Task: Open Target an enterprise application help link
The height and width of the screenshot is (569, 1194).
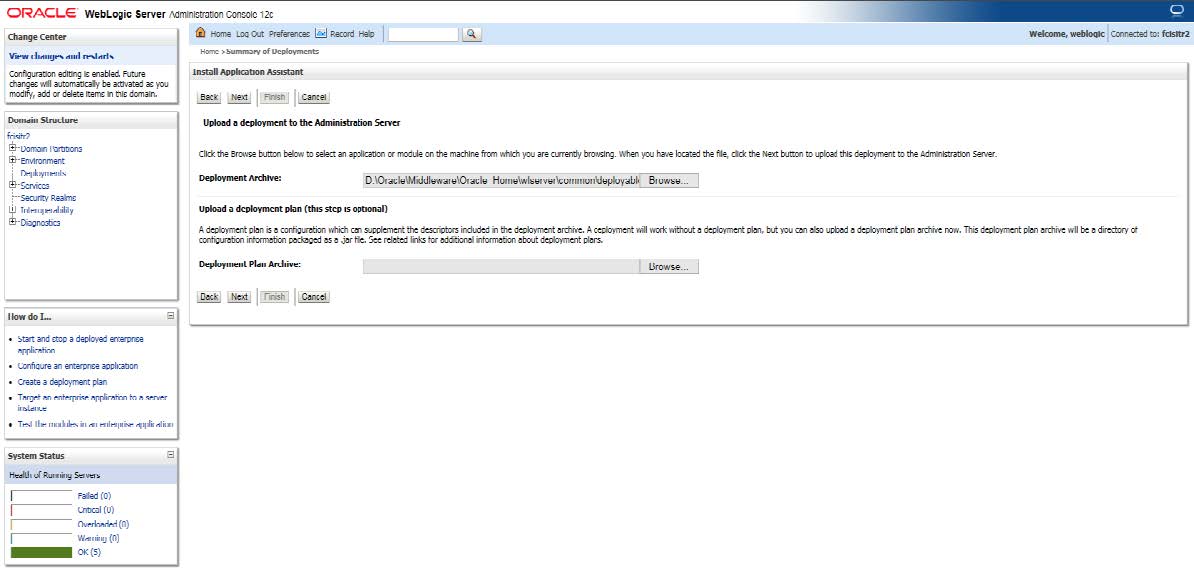Action: [x=92, y=403]
